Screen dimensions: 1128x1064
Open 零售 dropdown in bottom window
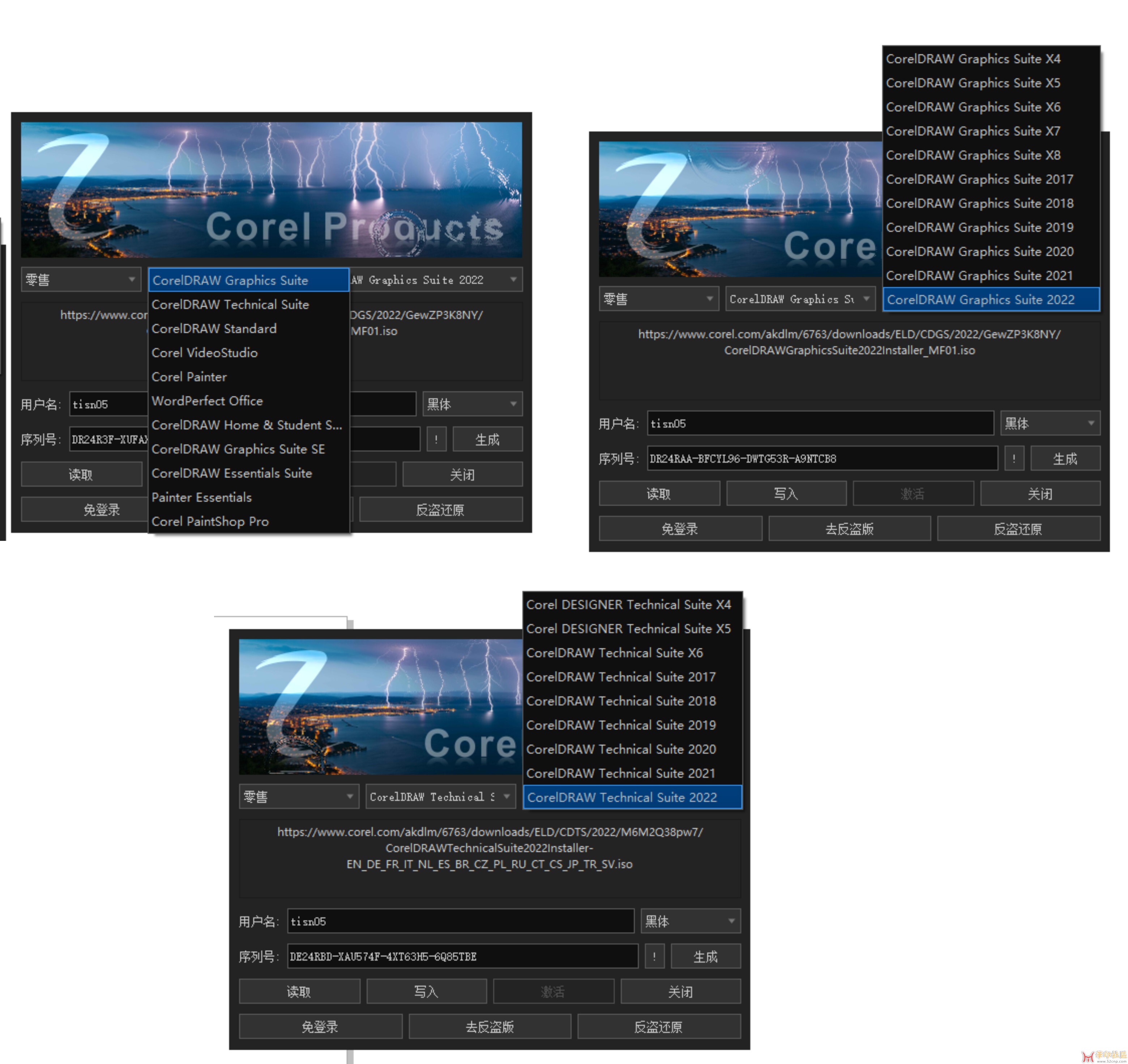click(299, 797)
